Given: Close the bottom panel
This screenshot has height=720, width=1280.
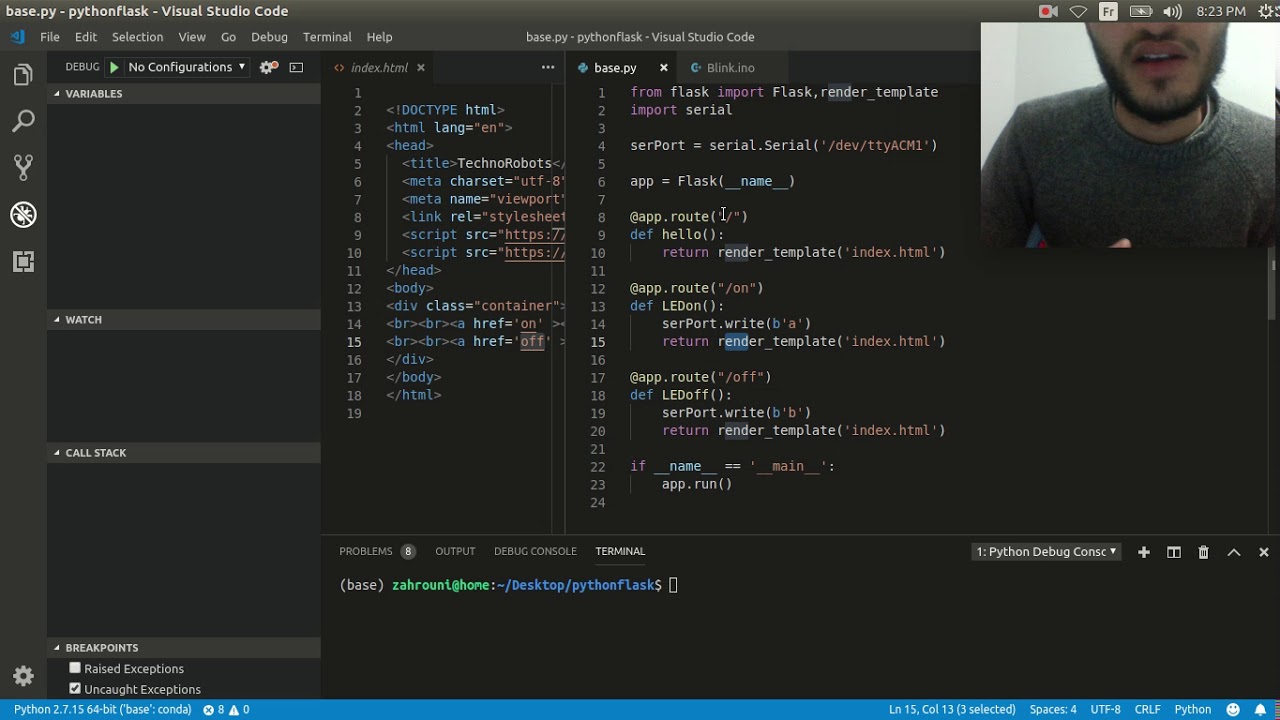Looking at the screenshot, I should 1264,552.
